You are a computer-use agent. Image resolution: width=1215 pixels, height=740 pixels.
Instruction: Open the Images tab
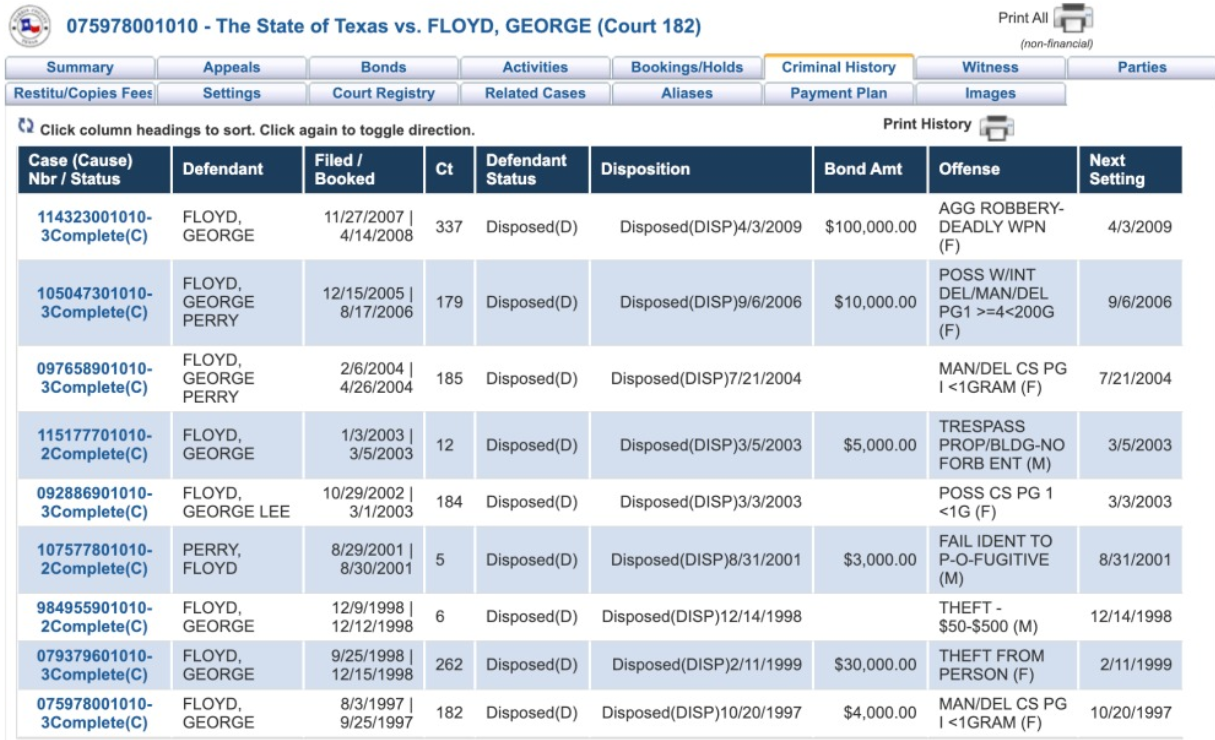[990, 94]
